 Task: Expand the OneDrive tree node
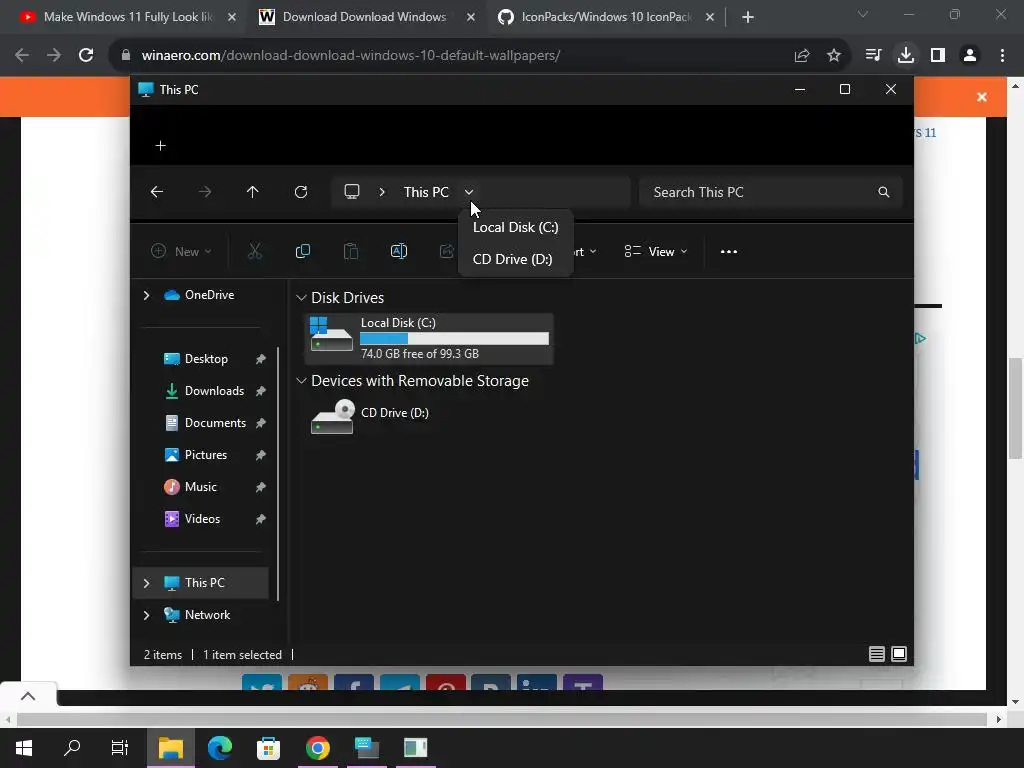[146, 295]
